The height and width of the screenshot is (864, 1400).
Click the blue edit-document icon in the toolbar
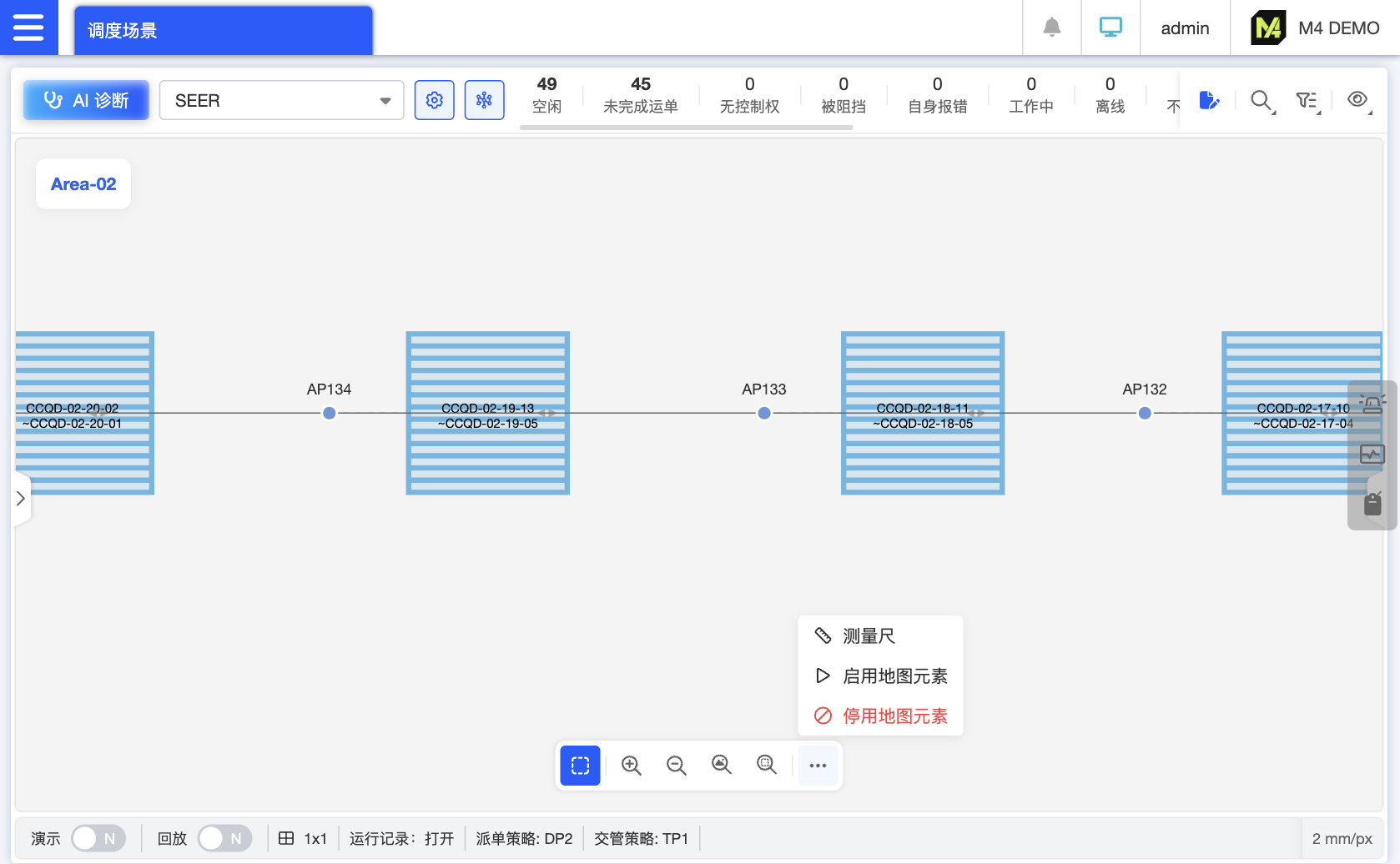(1210, 100)
